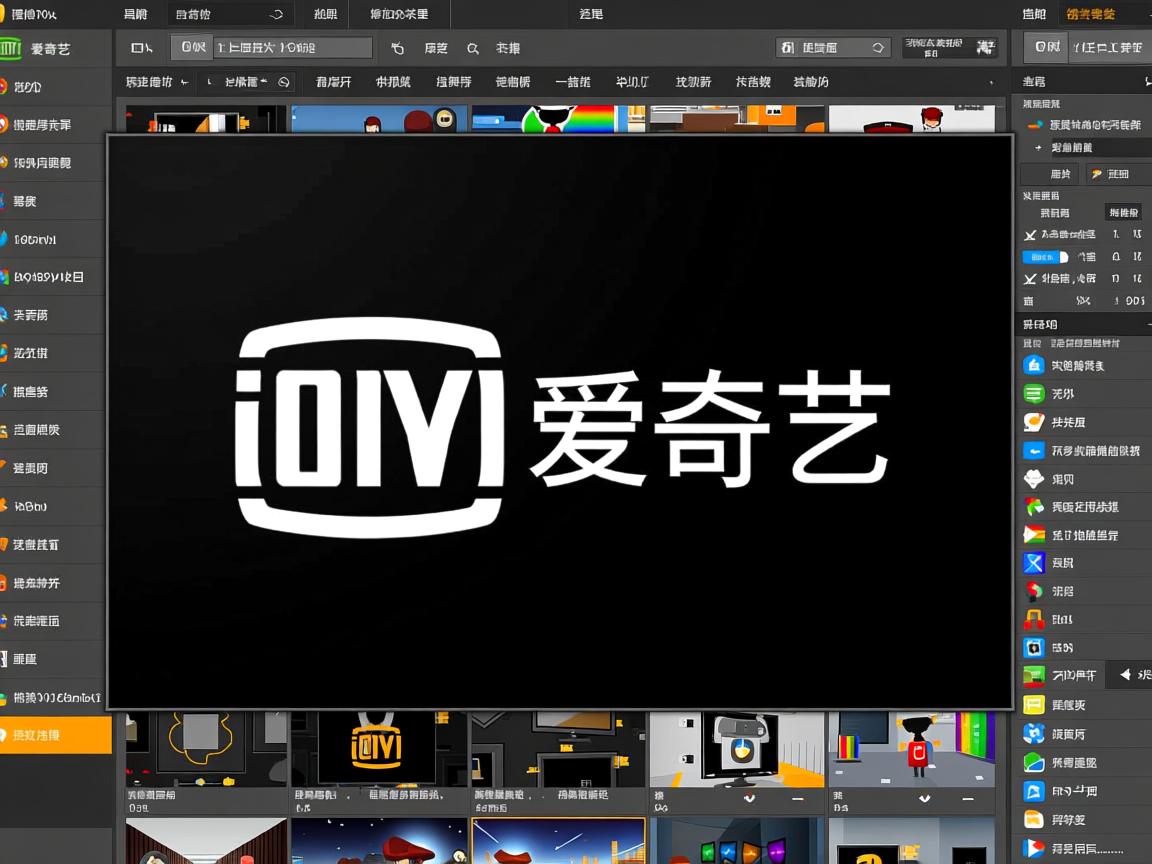Flip the blue toggle switch in the right panel
Screen dimensions: 1152x864
coord(1041,257)
